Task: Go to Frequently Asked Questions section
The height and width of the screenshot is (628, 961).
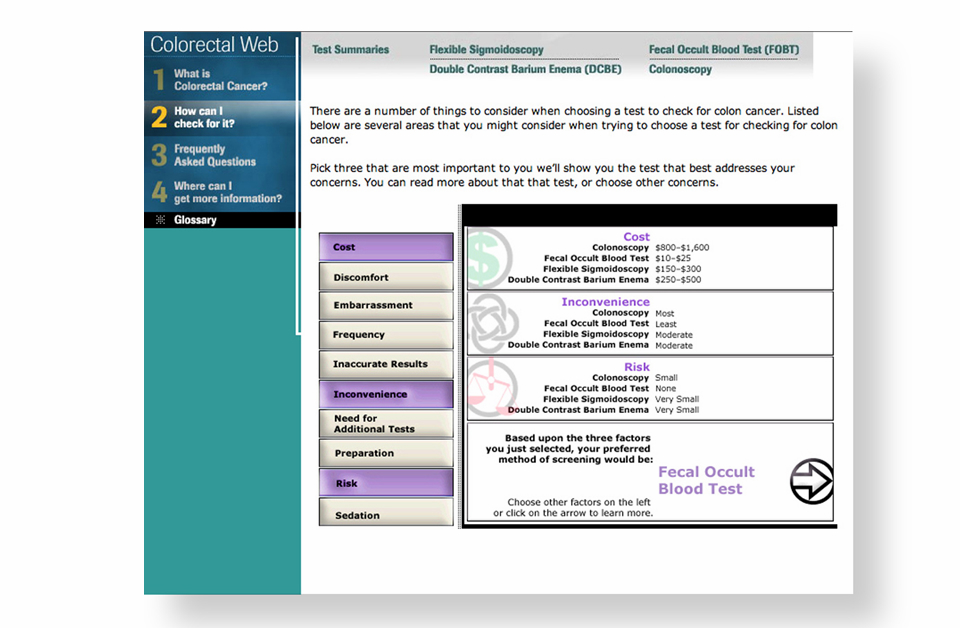Action: [215, 155]
